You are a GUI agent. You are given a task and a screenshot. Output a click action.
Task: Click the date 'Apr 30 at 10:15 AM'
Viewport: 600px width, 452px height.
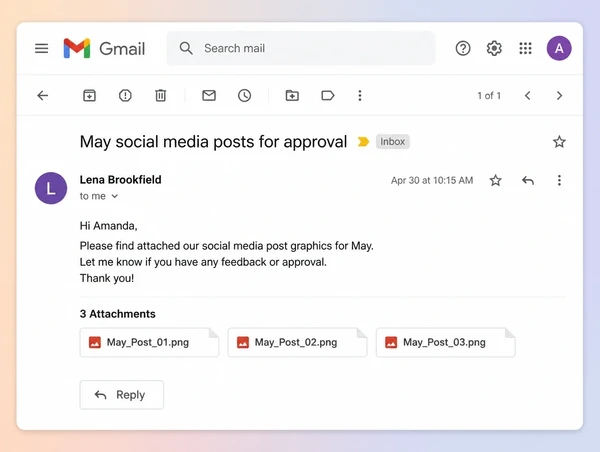pos(432,180)
